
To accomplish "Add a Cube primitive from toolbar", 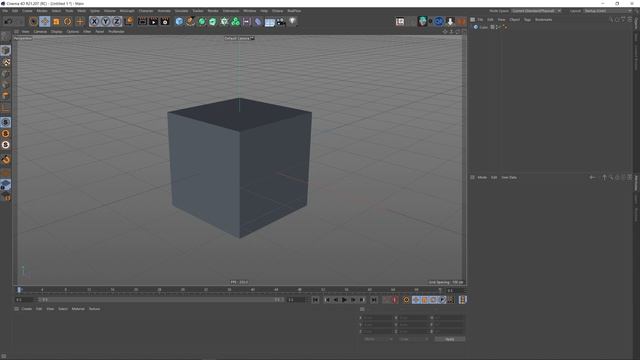I will [179, 21].
